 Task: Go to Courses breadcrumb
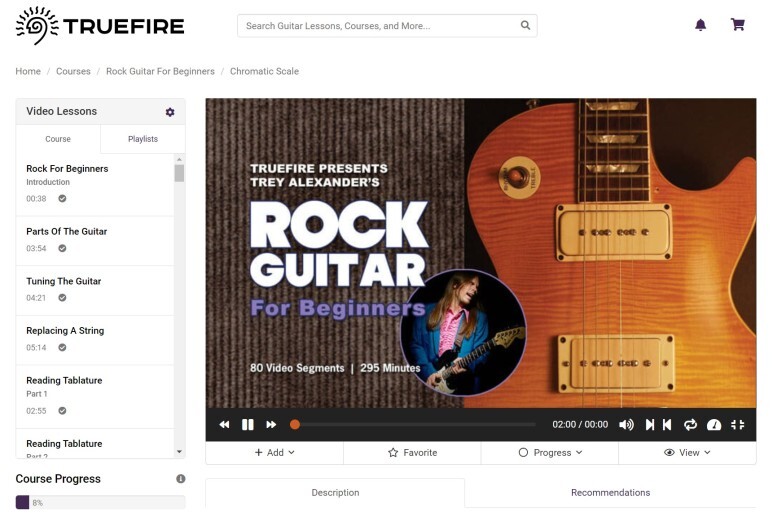[73, 71]
